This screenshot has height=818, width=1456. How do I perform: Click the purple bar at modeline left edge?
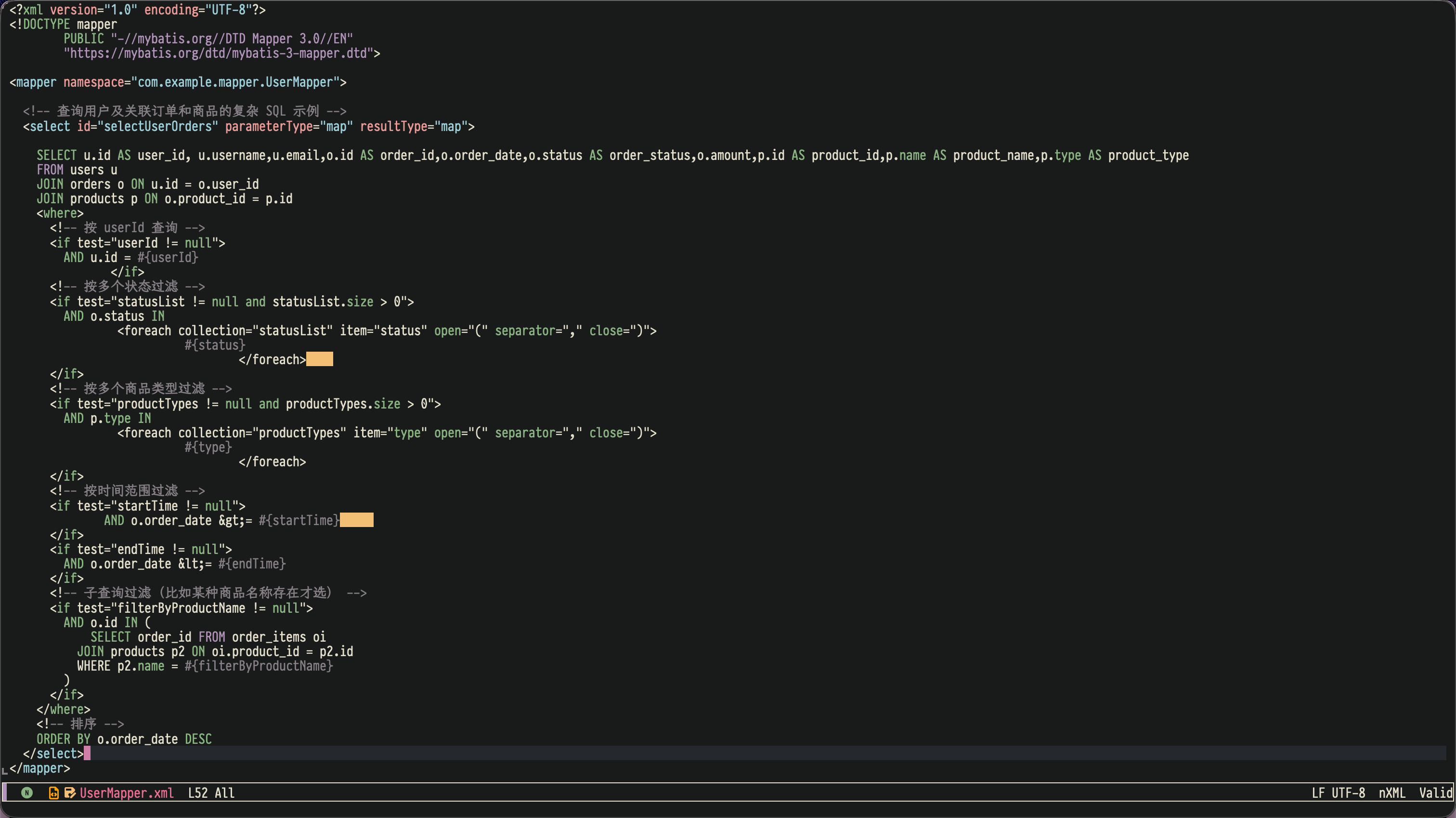(x=4, y=792)
